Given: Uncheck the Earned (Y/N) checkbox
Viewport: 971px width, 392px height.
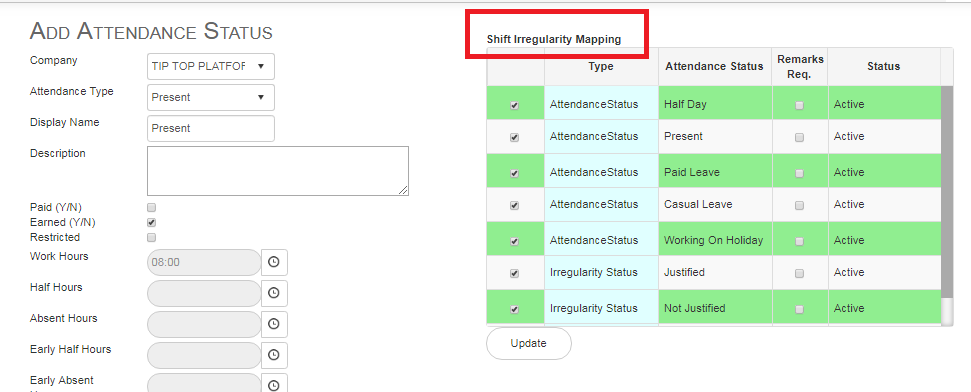Looking at the screenshot, I should pos(151,222).
